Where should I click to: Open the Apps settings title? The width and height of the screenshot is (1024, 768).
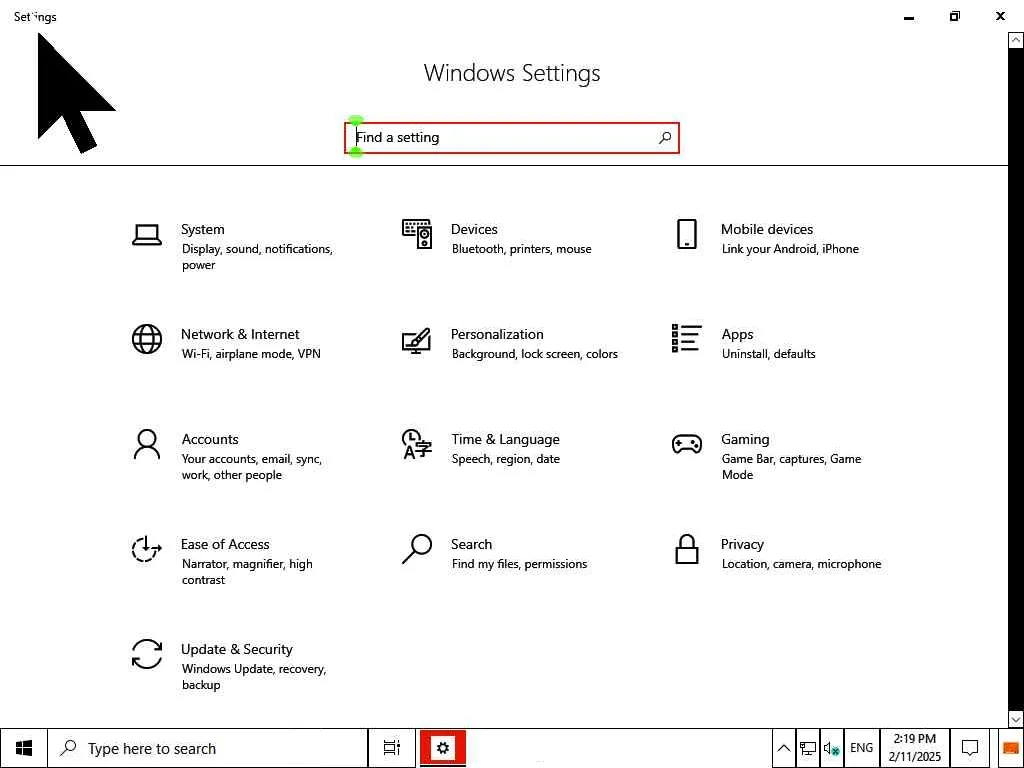[737, 334]
